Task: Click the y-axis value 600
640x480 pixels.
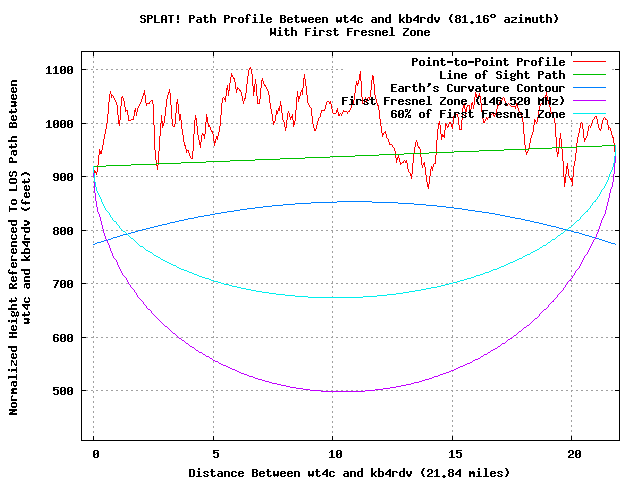Action: 63,338
